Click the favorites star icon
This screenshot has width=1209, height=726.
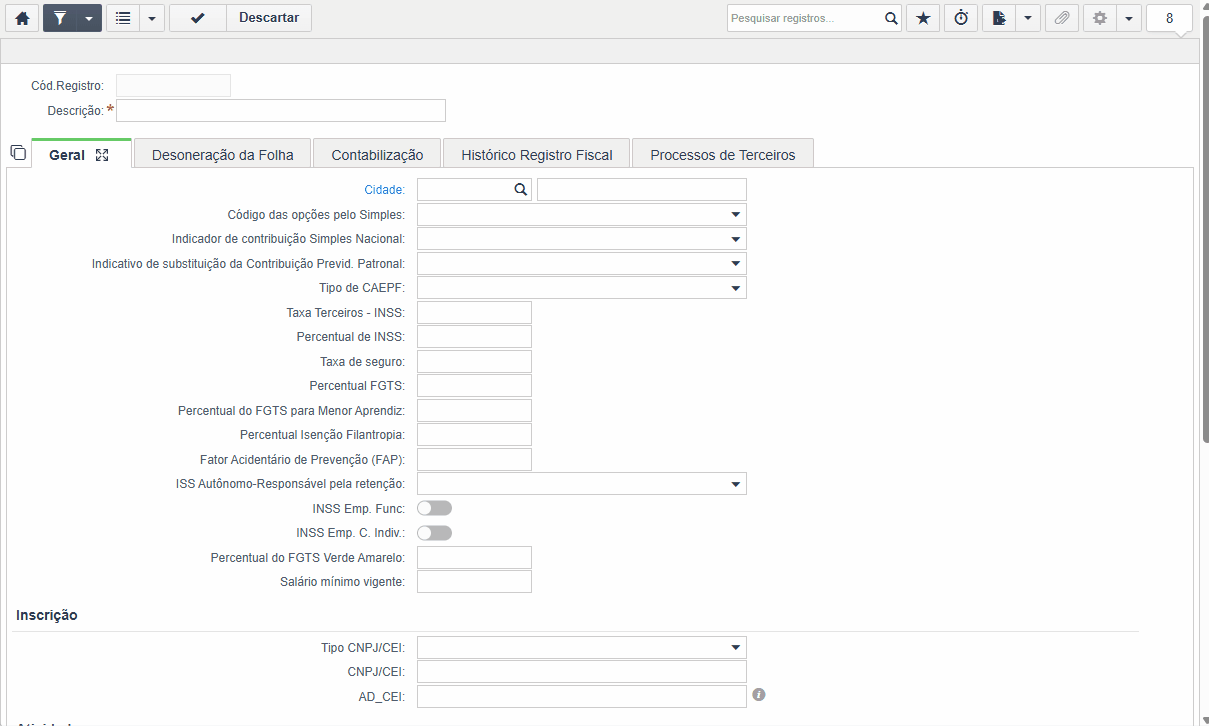coord(923,18)
